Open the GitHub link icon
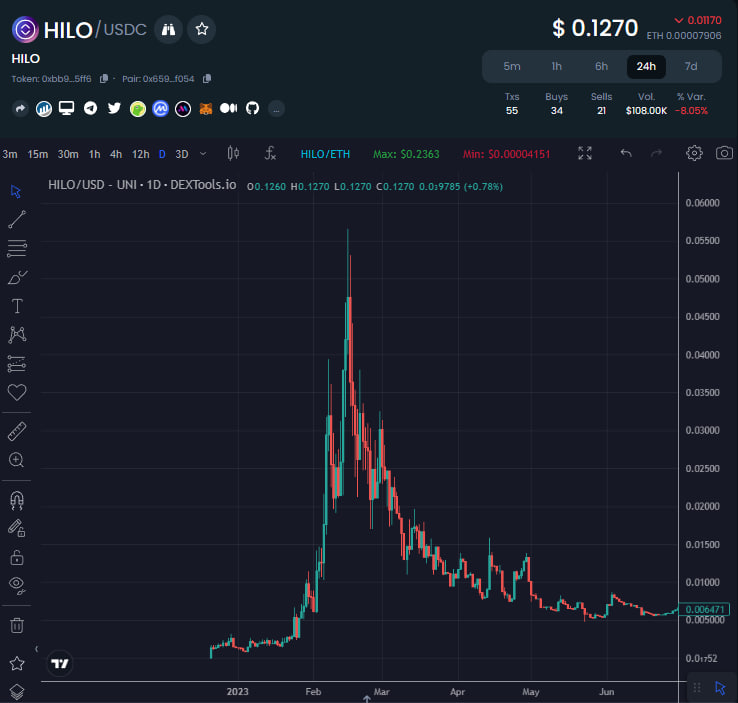Screen dimensions: 738x703 pos(253,109)
